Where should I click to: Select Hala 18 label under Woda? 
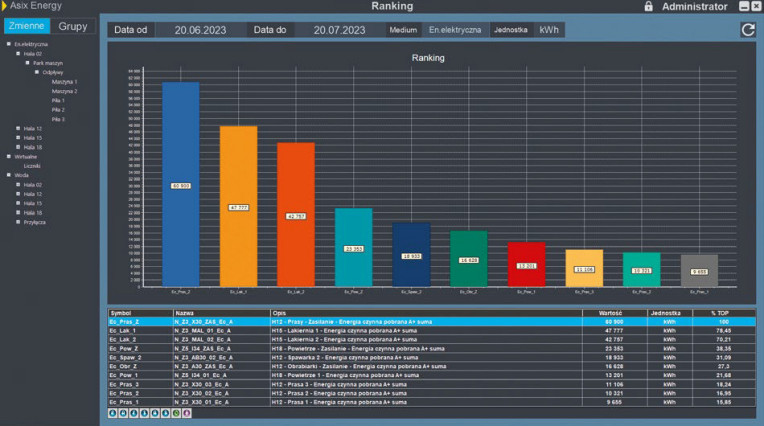(33, 213)
